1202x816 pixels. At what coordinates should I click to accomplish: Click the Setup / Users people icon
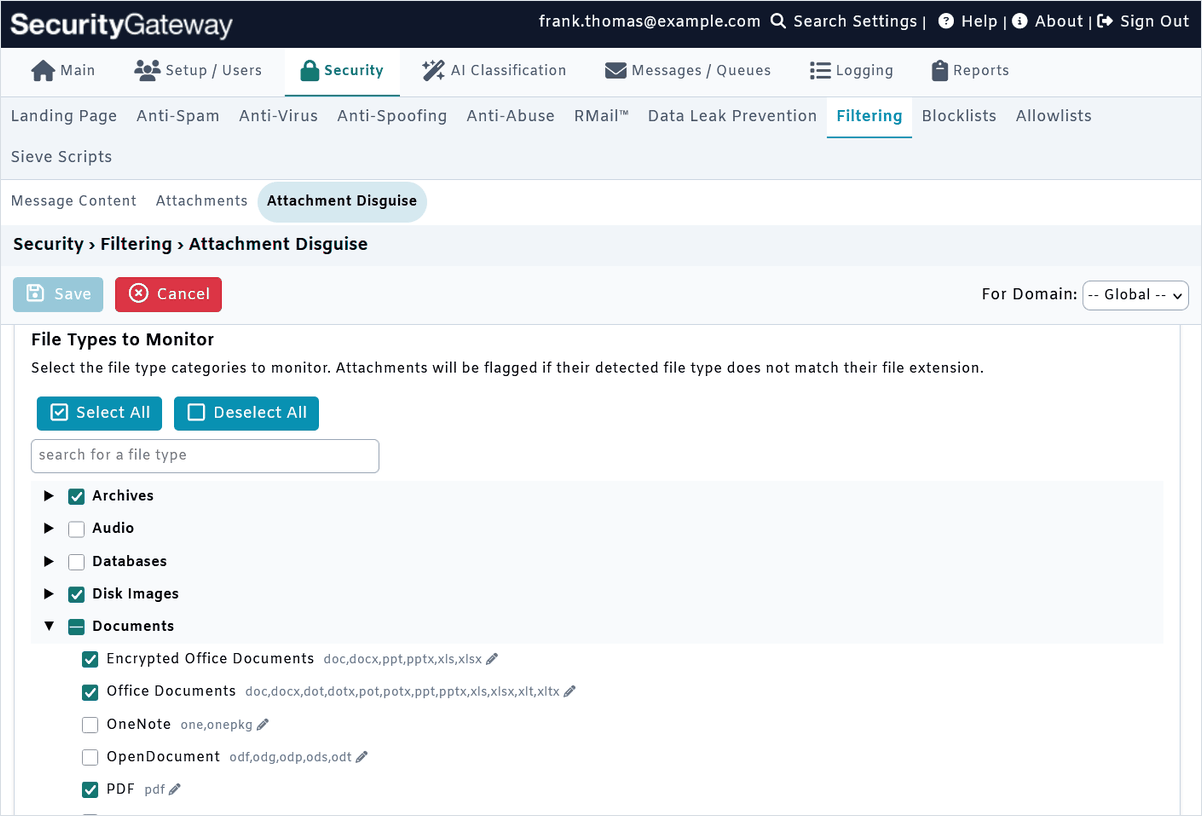click(147, 71)
